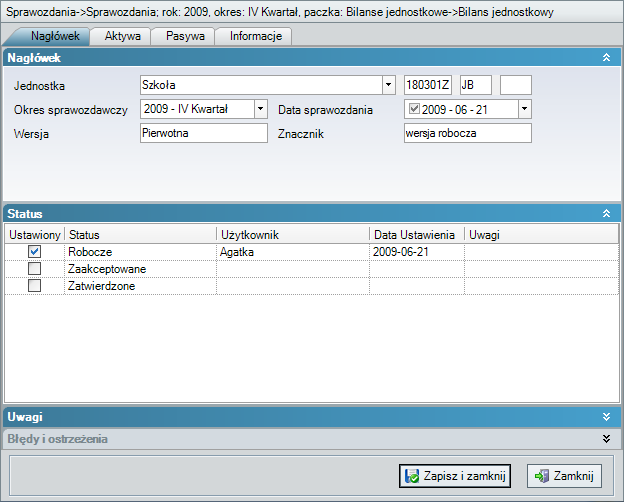
Task: Collapse the Nagłówek section
Action: tap(606, 58)
